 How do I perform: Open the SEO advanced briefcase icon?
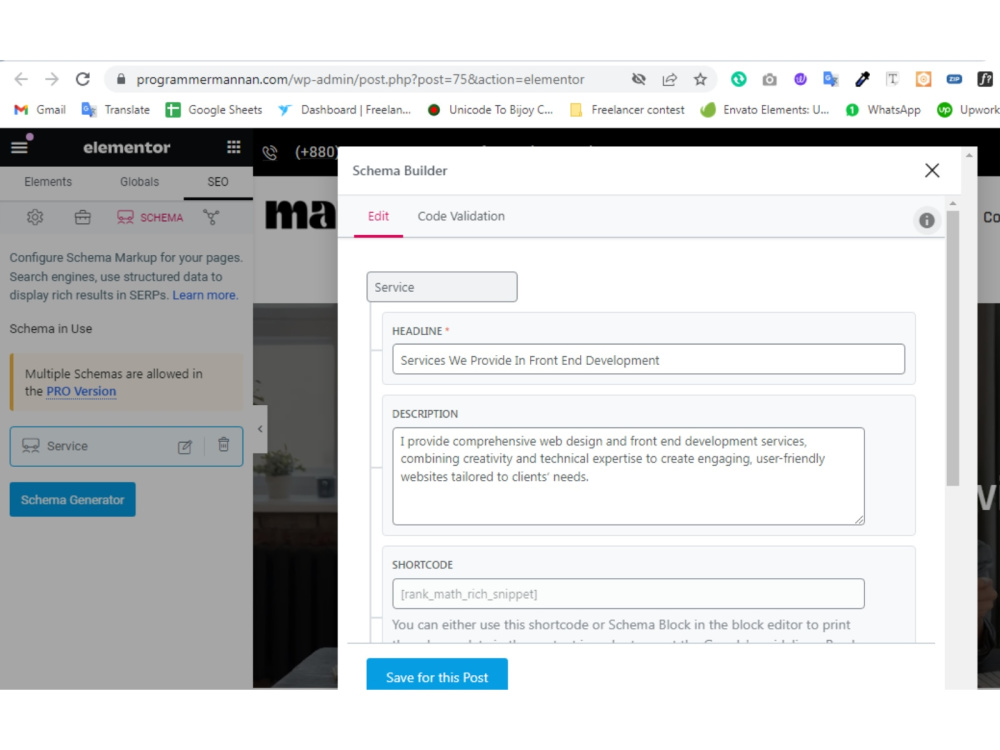pyautogui.click(x=82, y=217)
